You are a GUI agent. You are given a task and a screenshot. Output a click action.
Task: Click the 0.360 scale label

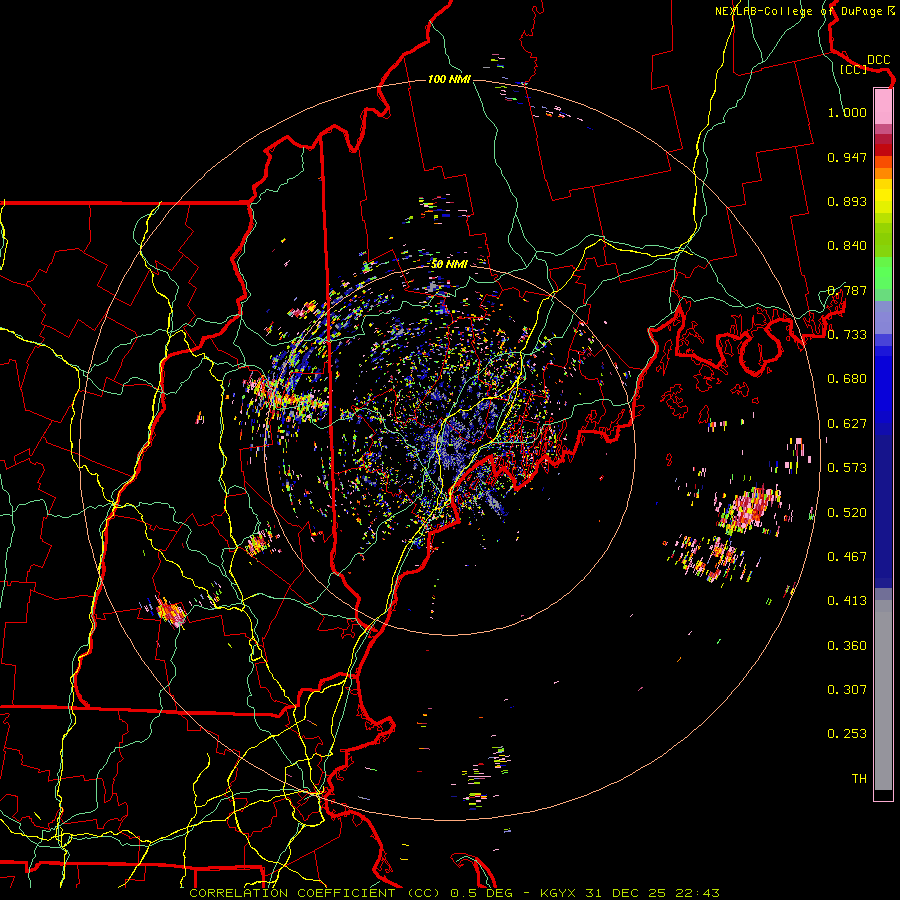click(x=847, y=646)
